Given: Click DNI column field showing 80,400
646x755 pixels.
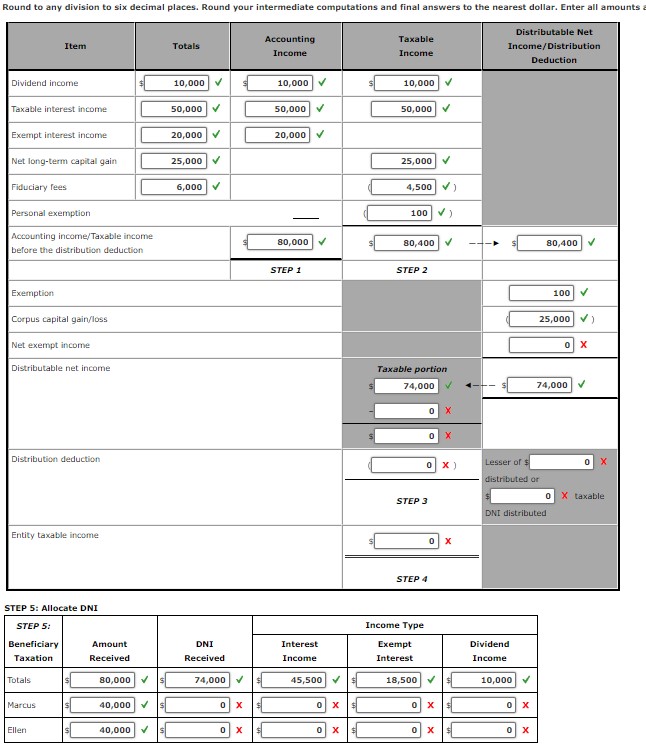Looking at the screenshot, I should tap(549, 243).
